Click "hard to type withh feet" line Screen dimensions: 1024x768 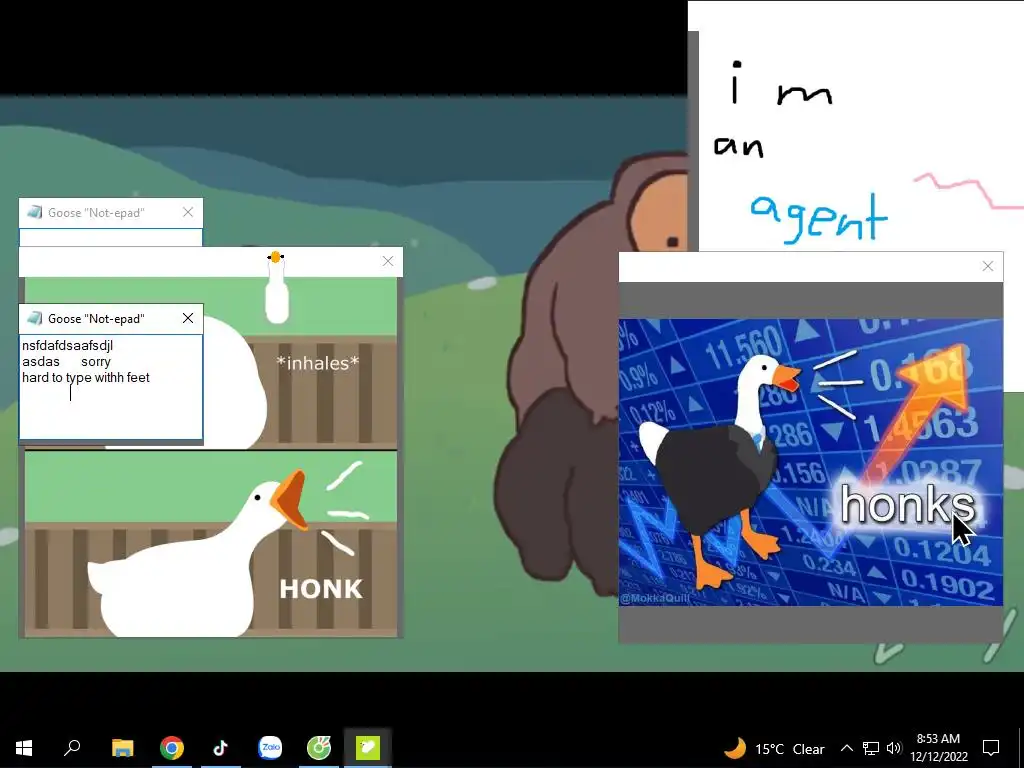pos(86,377)
